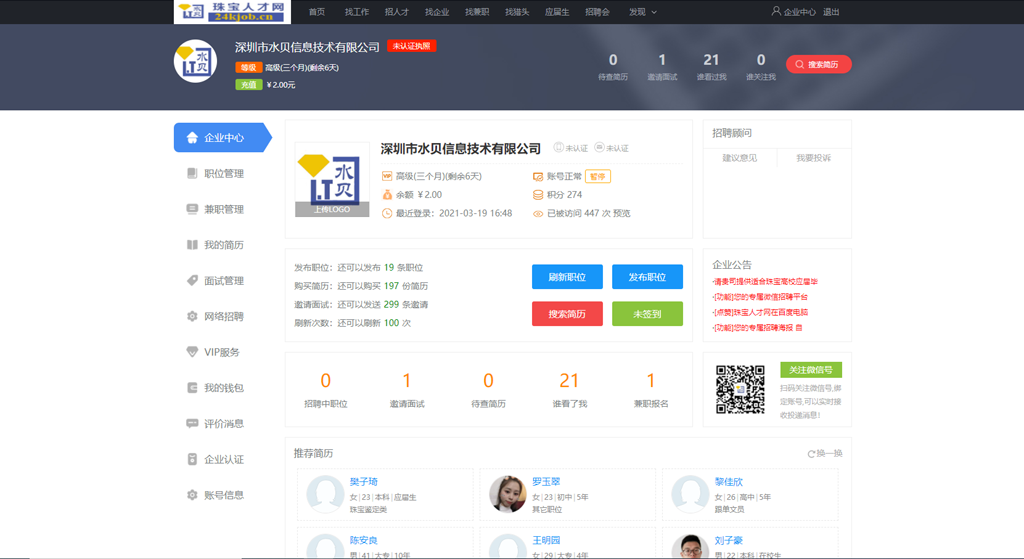Click the 评价消息 chat icon
The height and width of the screenshot is (559, 1024).
tap(192, 423)
